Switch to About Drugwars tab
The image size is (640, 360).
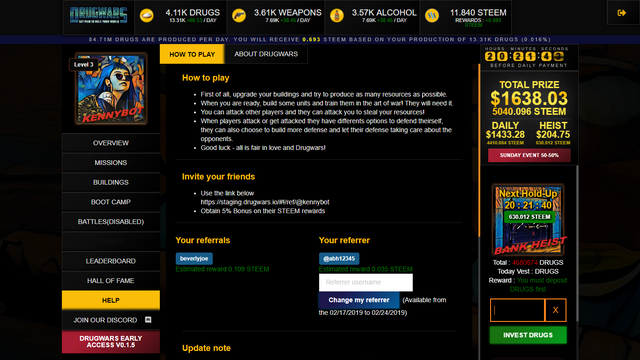[266, 54]
